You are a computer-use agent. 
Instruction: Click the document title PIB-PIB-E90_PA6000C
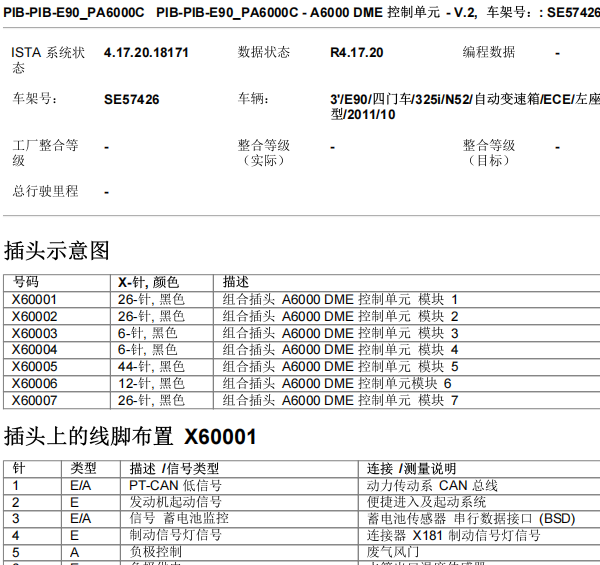[x=73, y=13]
